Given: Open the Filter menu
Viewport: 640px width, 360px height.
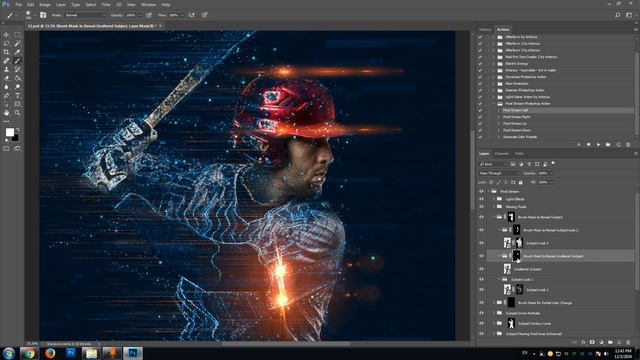Looking at the screenshot, I should tap(106, 4).
